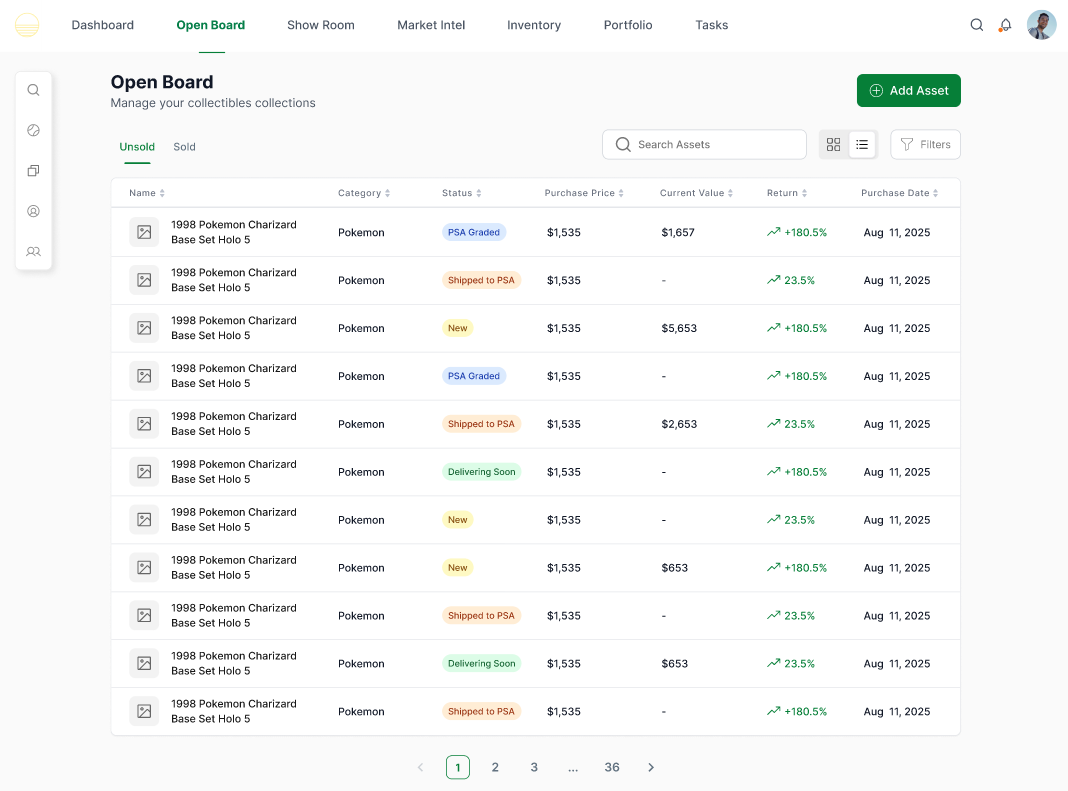Open the Filters panel
The width and height of the screenshot is (1068, 791).
pos(925,144)
